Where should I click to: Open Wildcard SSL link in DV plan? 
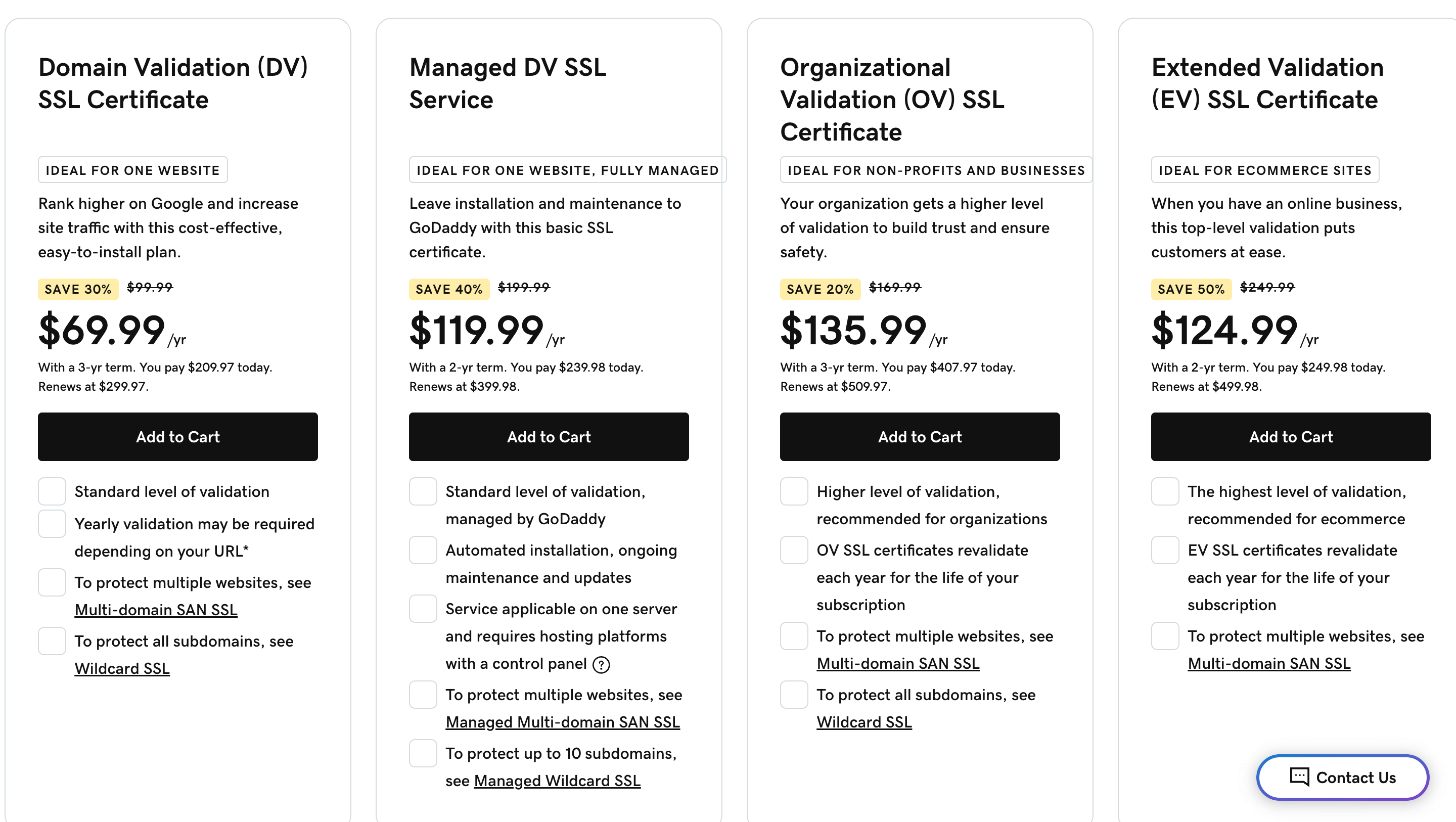click(x=122, y=668)
